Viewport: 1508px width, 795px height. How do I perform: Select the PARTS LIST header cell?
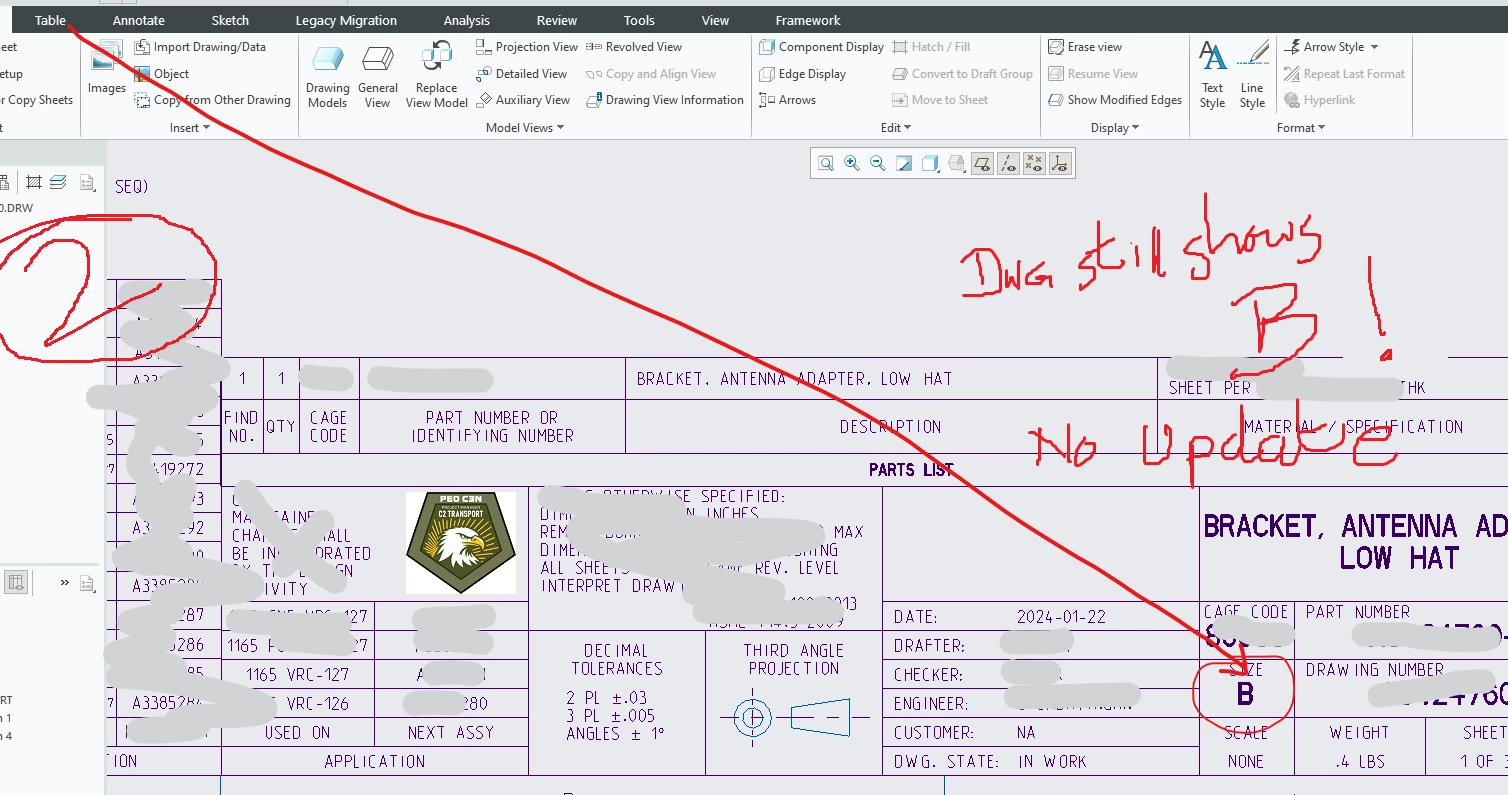tap(911, 470)
